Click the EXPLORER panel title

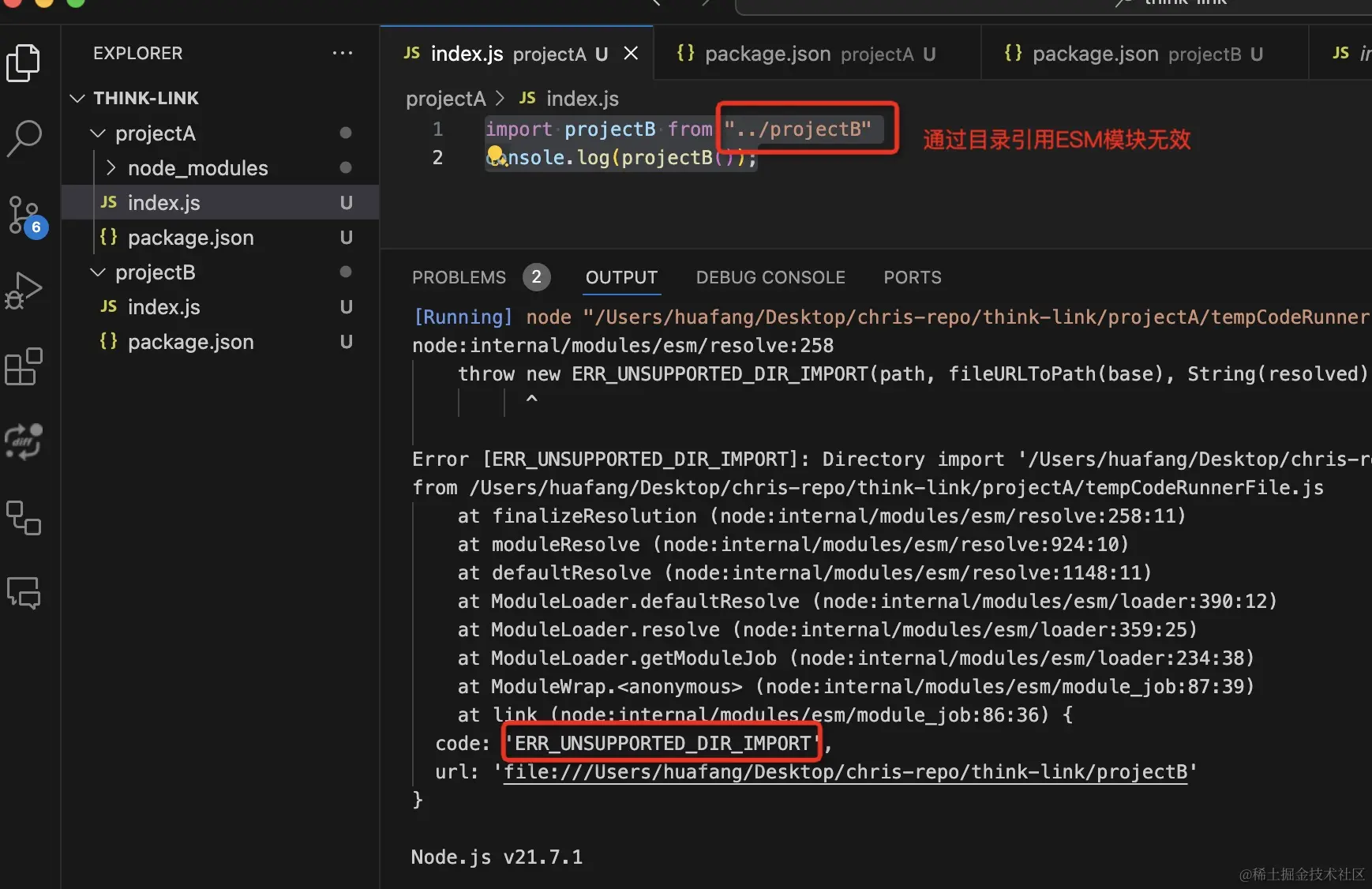(137, 53)
